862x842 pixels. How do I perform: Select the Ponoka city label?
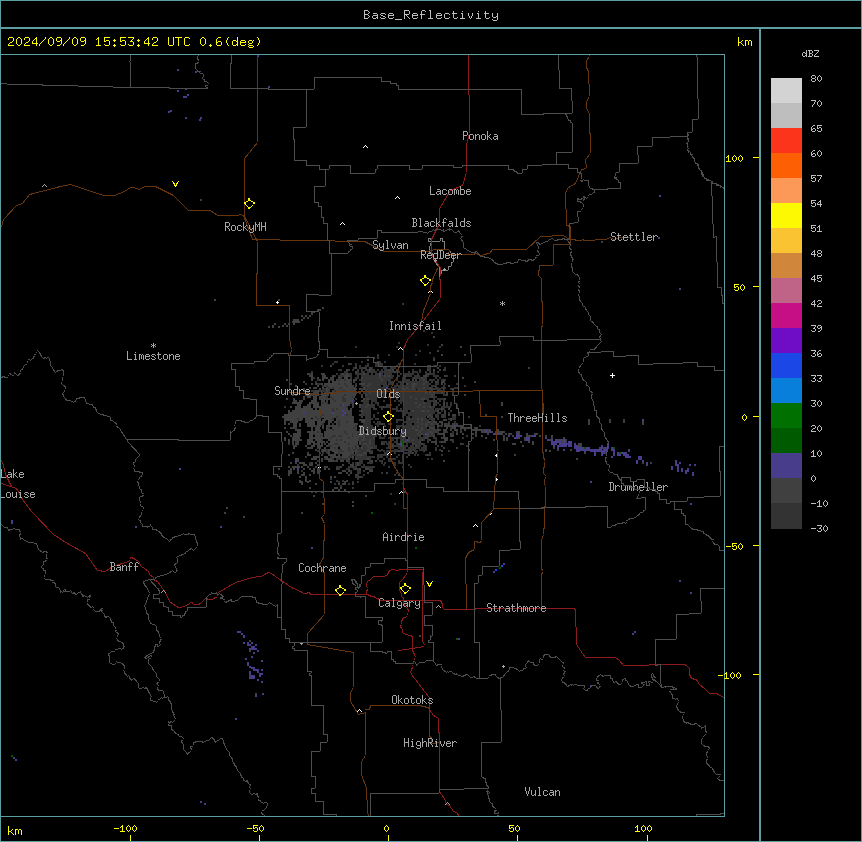[x=480, y=136]
